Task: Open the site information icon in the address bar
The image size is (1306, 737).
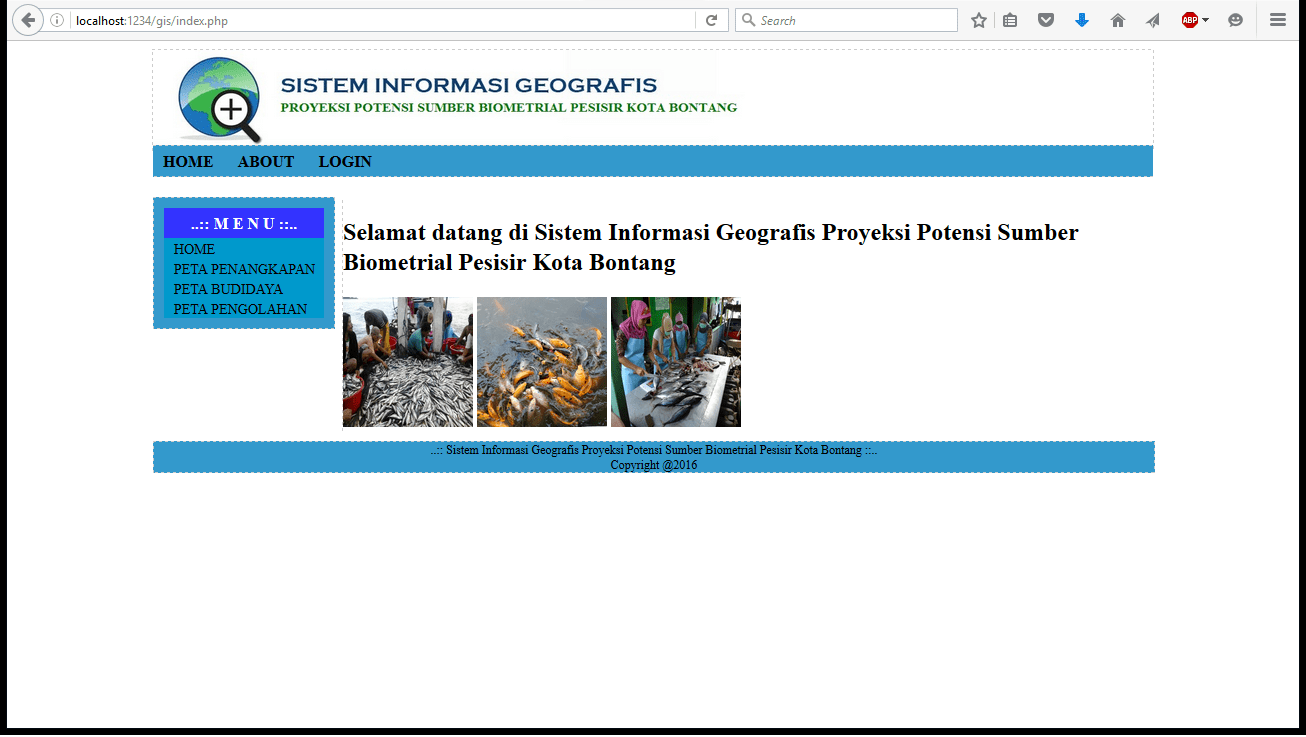Action: coord(57,20)
